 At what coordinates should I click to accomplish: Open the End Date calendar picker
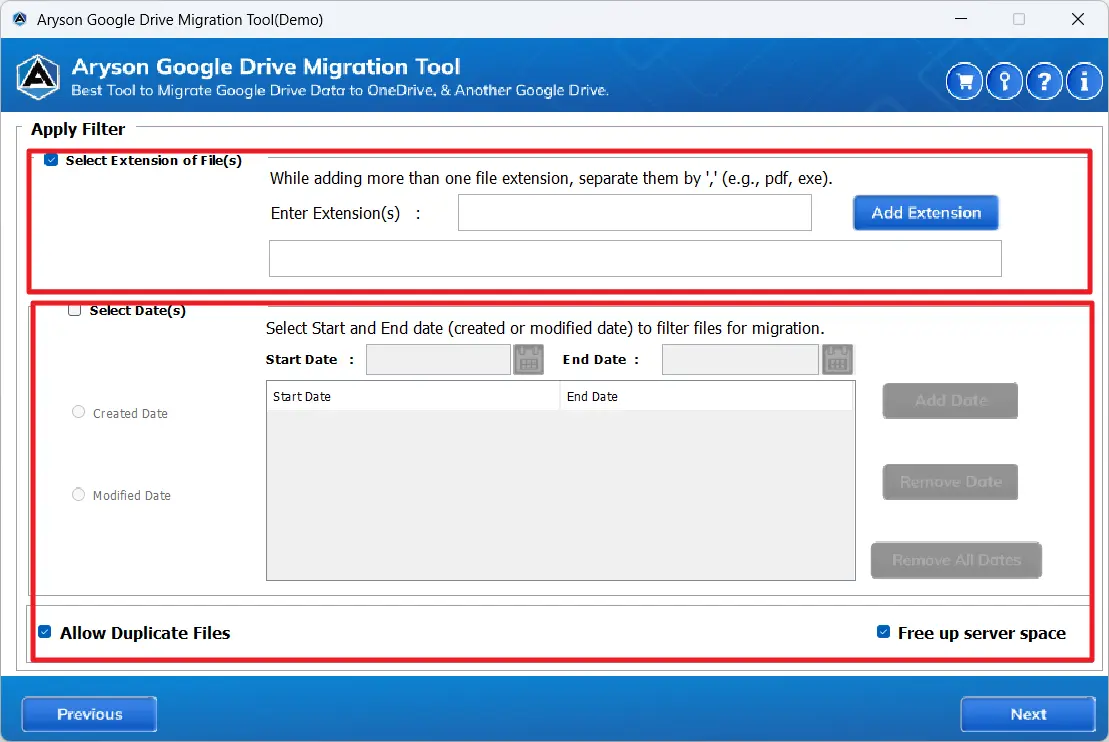837,359
